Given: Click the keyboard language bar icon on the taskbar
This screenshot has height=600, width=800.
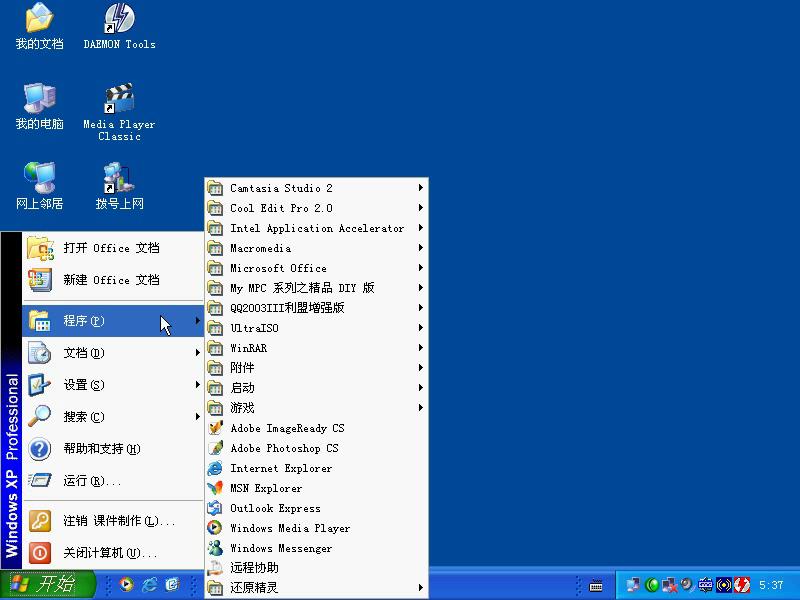Looking at the screenshot, I should tap(595, 585).
